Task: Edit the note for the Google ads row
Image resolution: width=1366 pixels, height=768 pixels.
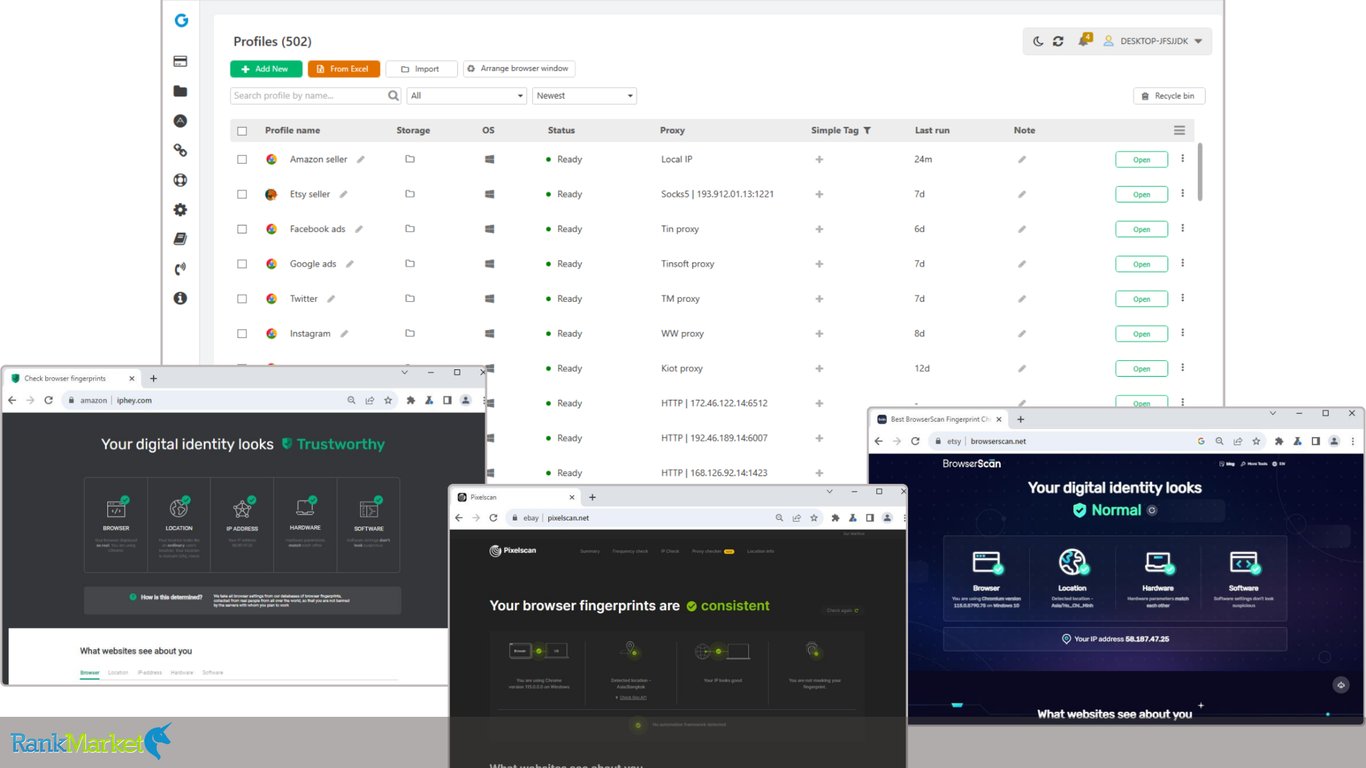Action: coord(1022,264)
